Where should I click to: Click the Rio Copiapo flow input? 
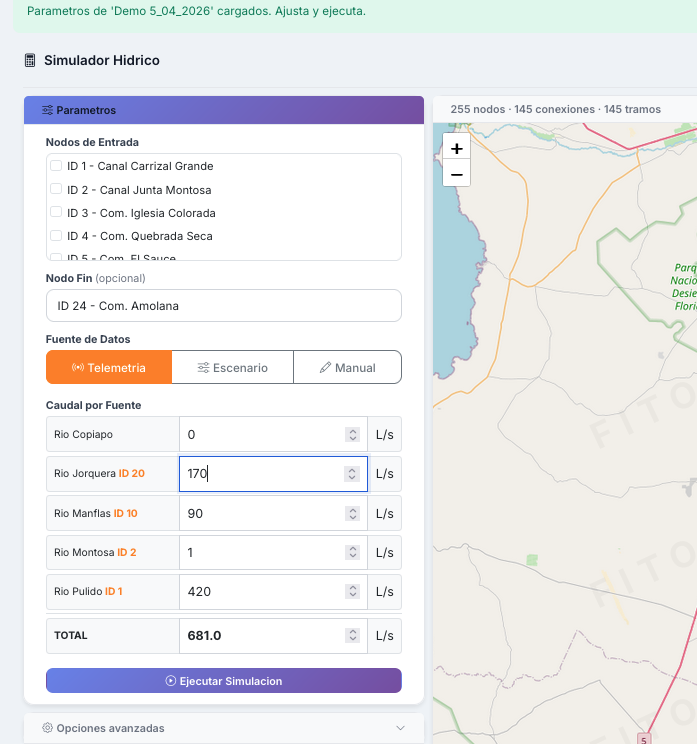[273, 434]
